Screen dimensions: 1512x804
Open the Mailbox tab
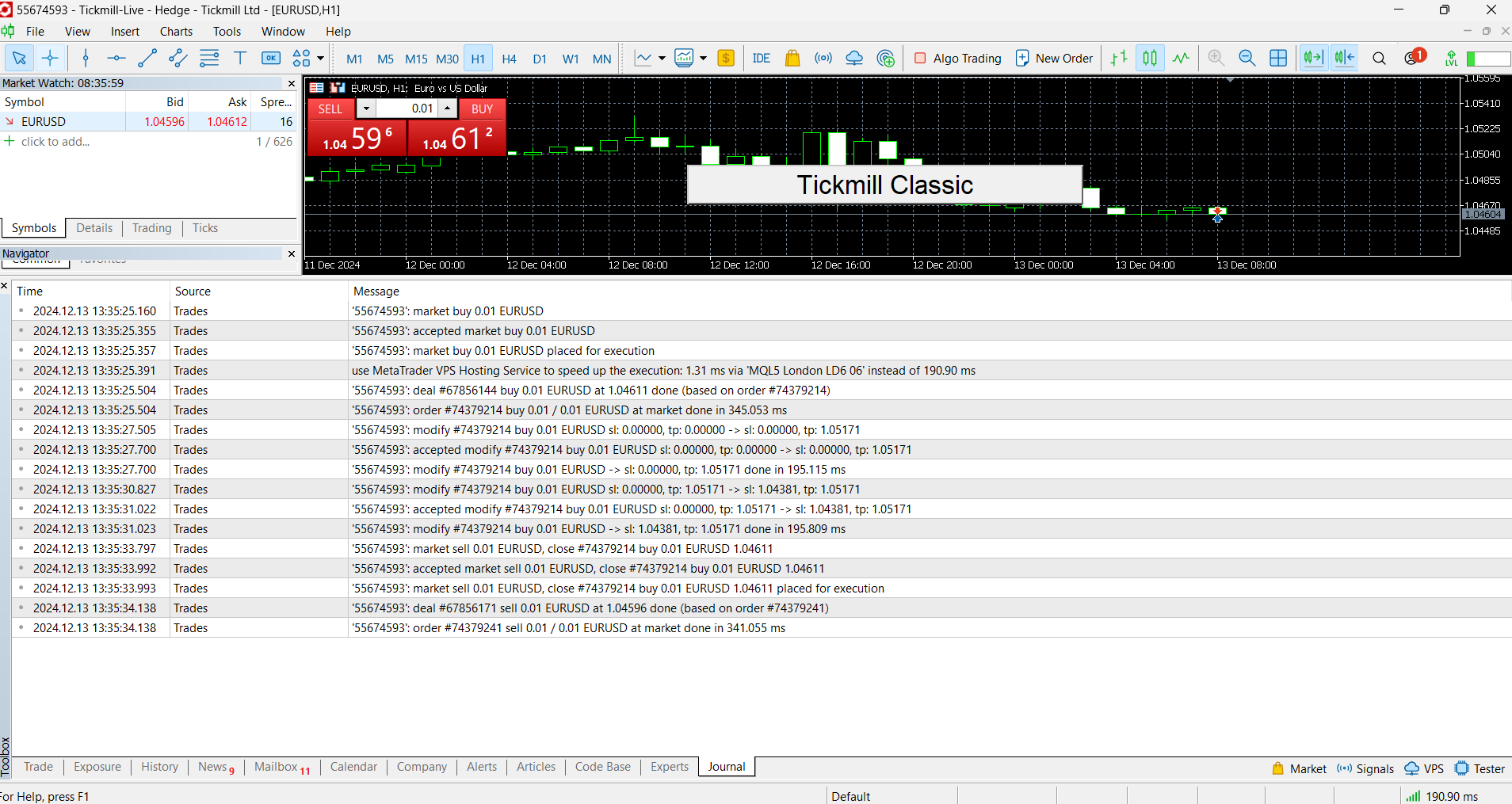281,767
